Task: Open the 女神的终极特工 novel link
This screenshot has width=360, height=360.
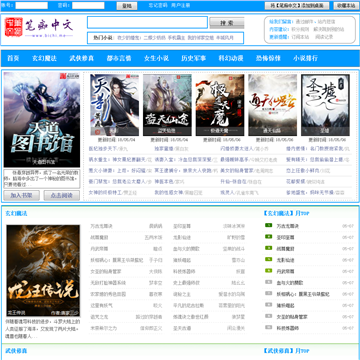Action: pyautogui.click(x=106, y=193)
